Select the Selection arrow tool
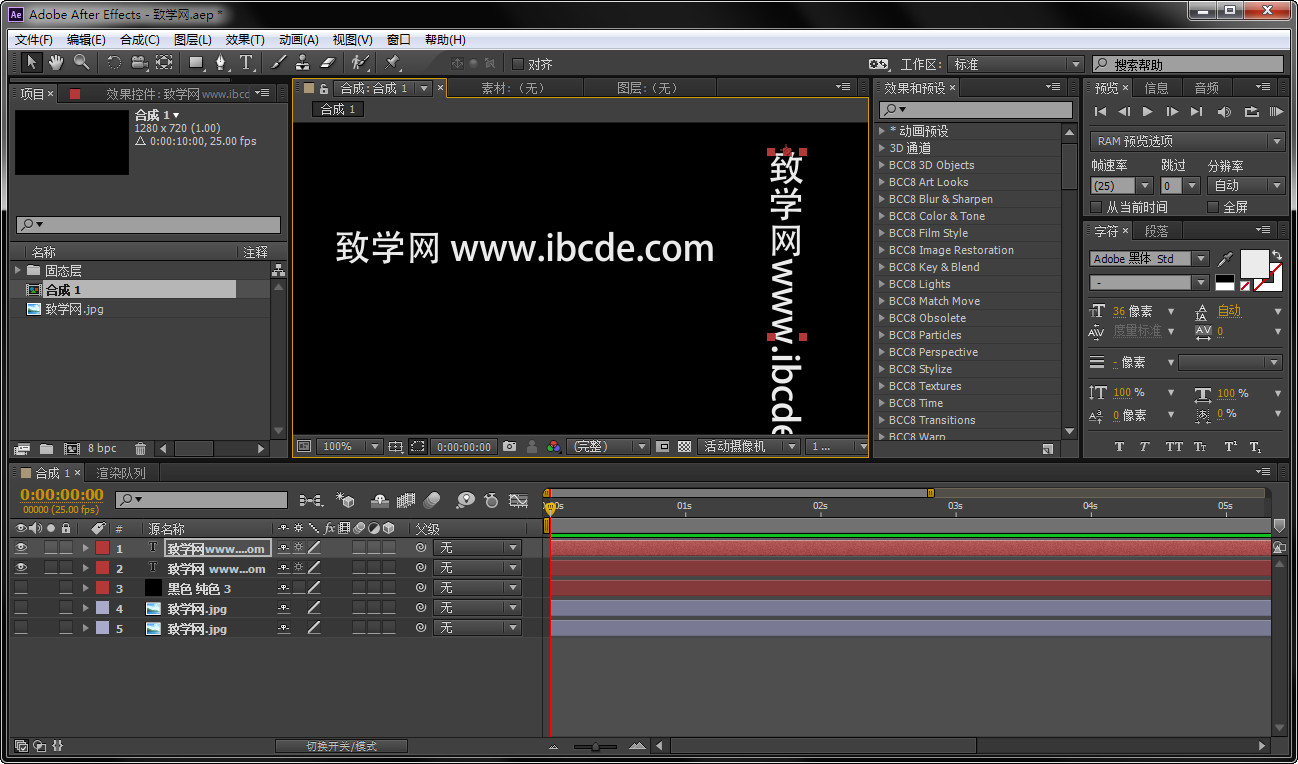 (x=32, y=63)
